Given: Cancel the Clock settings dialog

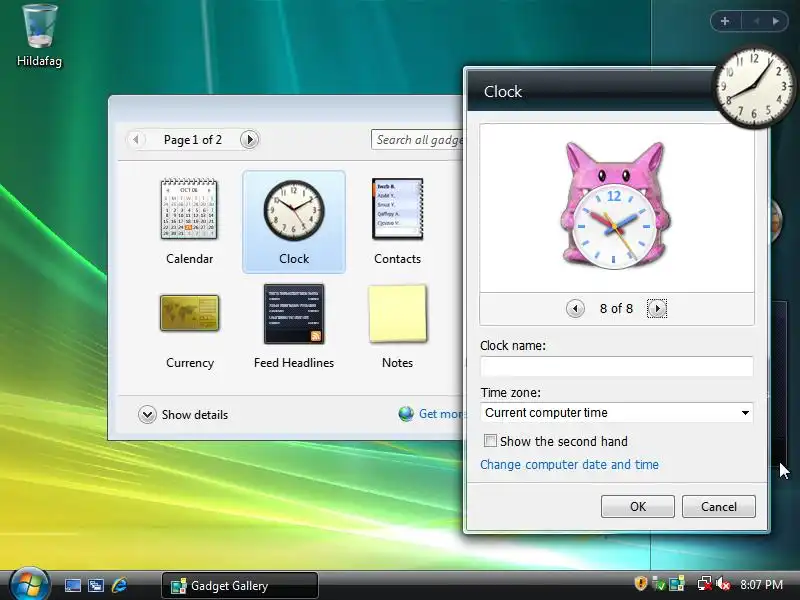Looking at the screenshot, I should [x=718, y=507].
